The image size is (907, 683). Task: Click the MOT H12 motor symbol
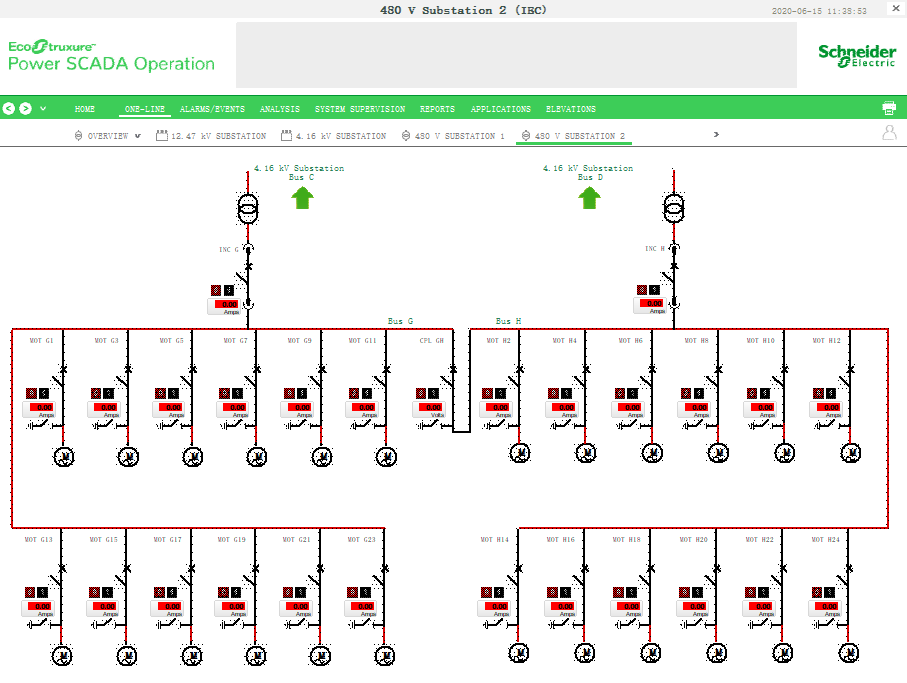coord(850,453)
